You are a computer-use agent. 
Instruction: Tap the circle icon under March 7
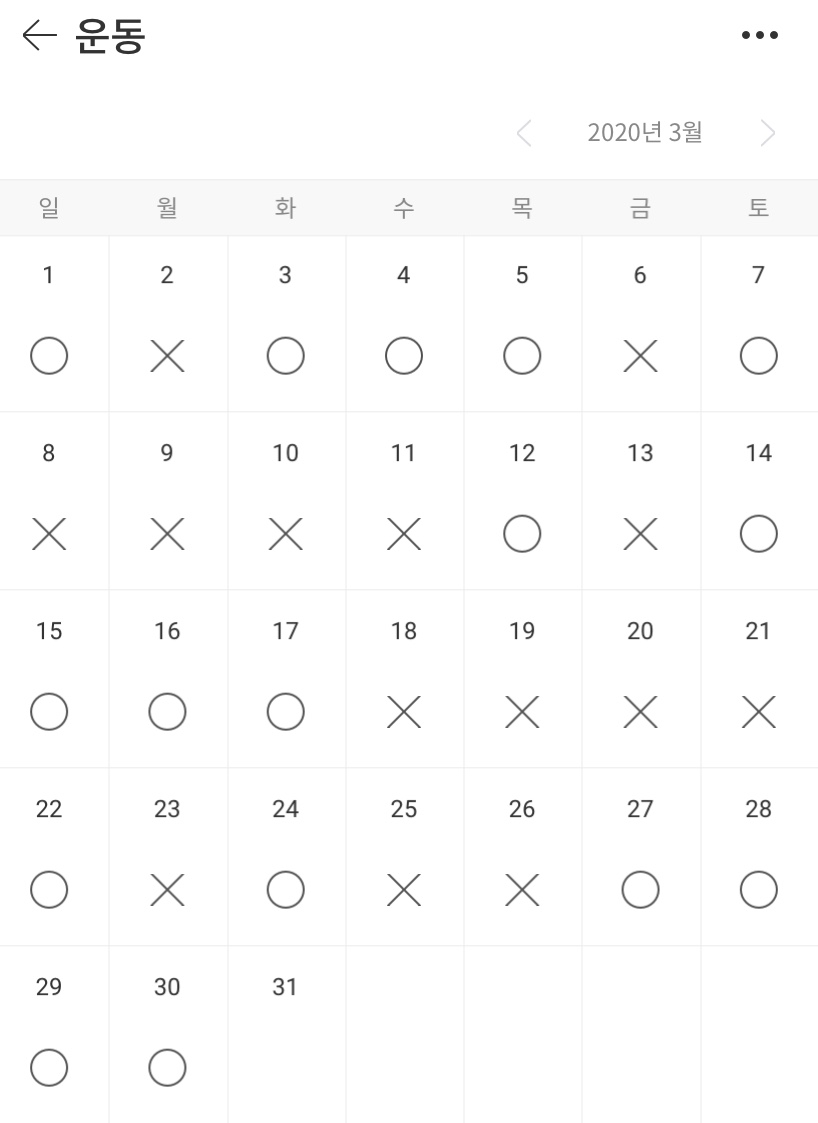pyautogui.click(x=759, y=355)
